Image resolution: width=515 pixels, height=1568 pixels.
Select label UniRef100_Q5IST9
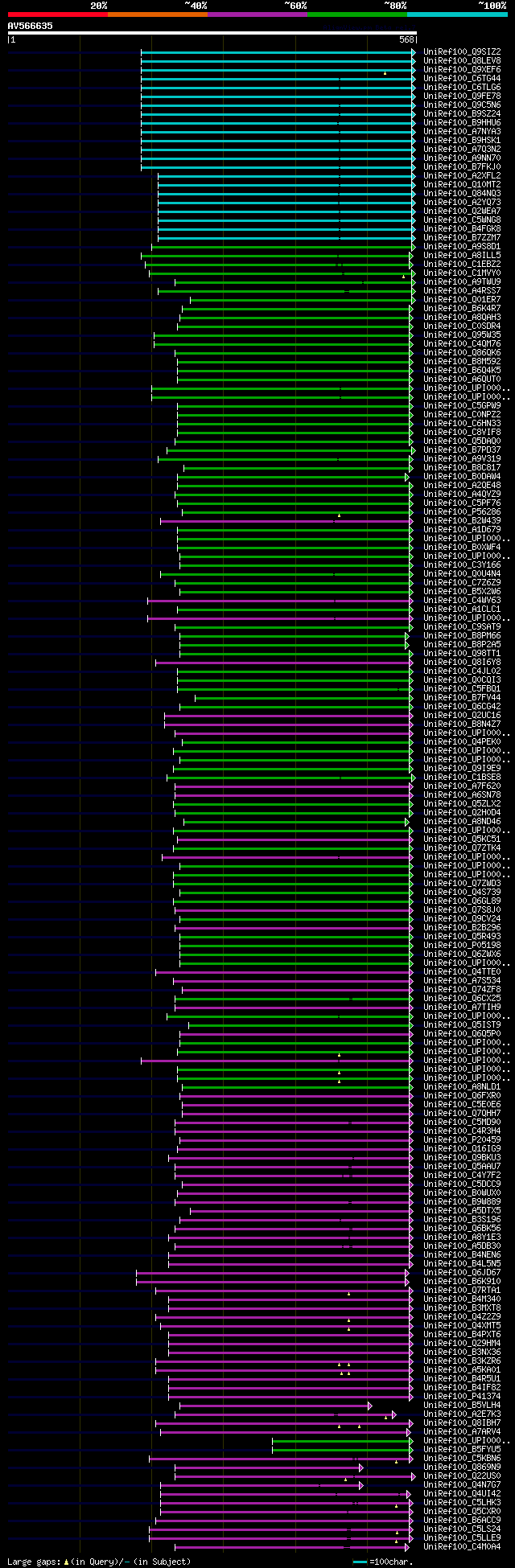[x=462, y=1025]
